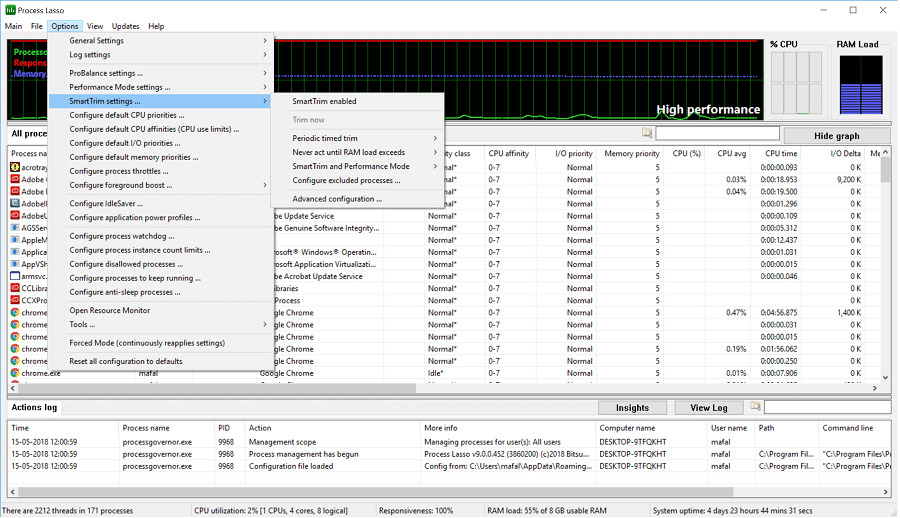This screenshot has width=900, height=518.
Task: Click the chrome.exe Chrome icon
Action: (x=15, y=373)
